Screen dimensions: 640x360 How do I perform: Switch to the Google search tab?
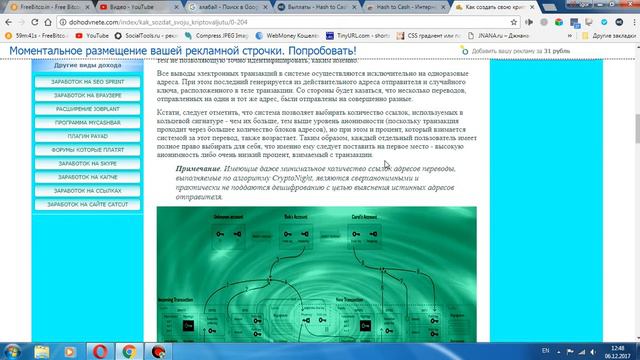(x=228, y=7)
